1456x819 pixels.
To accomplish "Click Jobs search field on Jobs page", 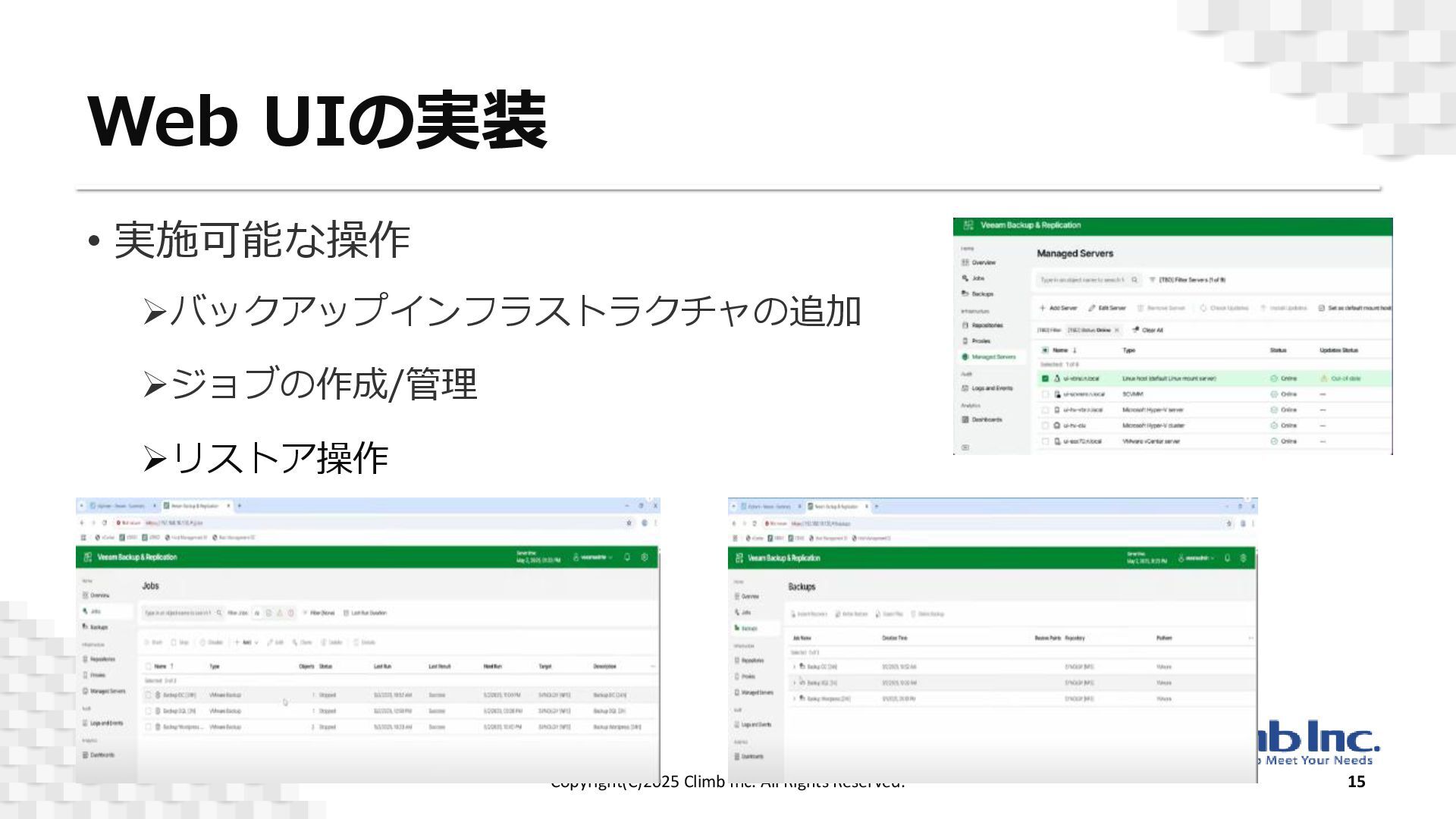I will pyautogui.click(x=179, y=613).
